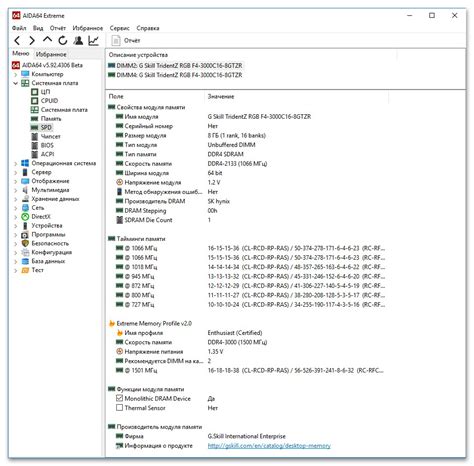
Task: Select the Фирма G.Skill International Enterprise row
Action: click(201, 436)
